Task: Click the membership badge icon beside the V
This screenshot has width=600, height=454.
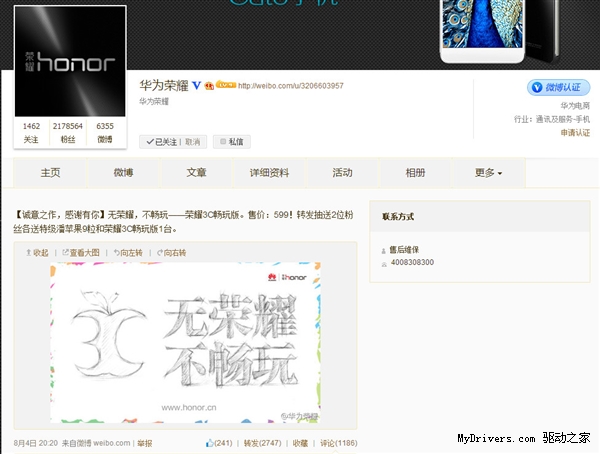Action: point(209,86)
